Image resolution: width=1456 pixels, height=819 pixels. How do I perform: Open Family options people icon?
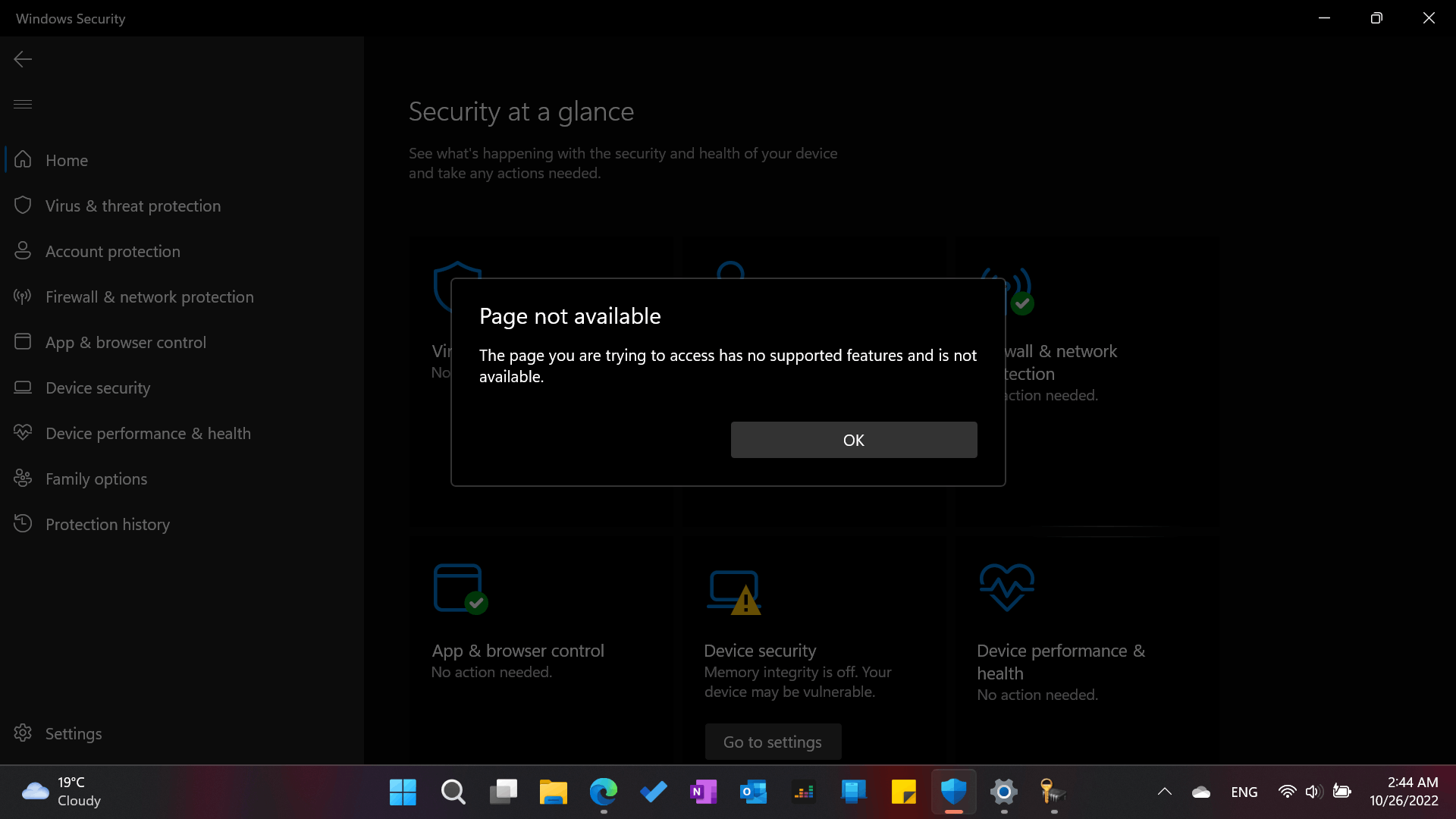(x=23, y=479)
